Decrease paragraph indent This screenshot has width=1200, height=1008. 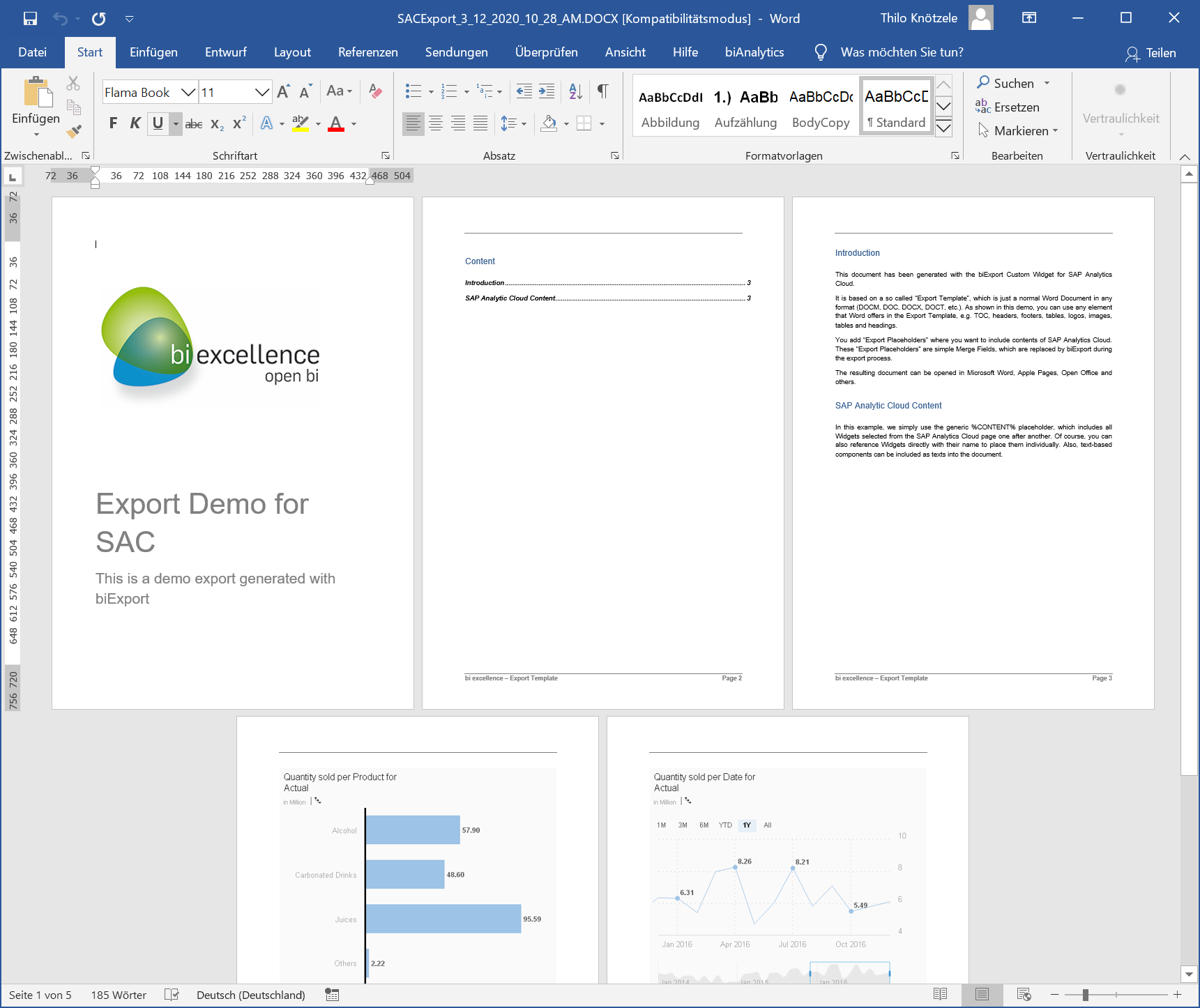tap(524, 91)
